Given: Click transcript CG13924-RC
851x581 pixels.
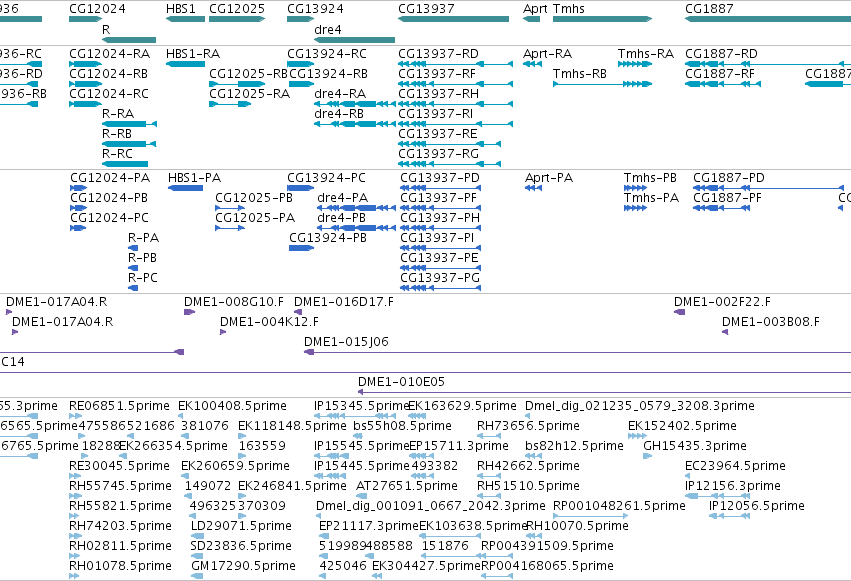Looking at the screenshot, I should (x=301, y=64).
